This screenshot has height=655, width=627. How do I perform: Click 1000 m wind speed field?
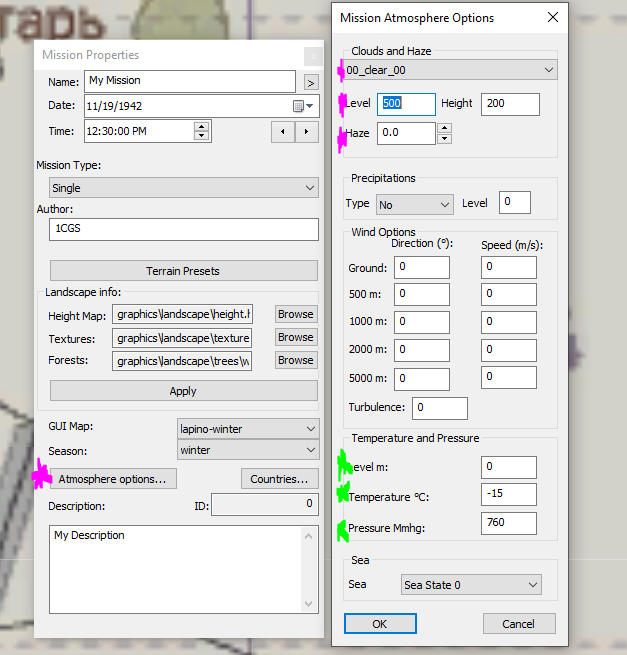tap(509, 322)
